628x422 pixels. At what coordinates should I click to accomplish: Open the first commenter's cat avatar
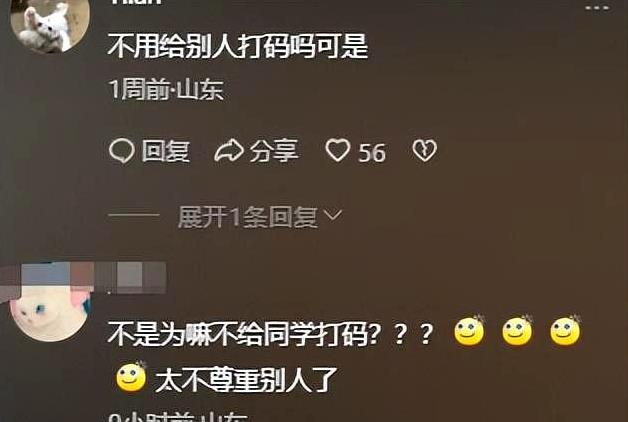[50, 24]
